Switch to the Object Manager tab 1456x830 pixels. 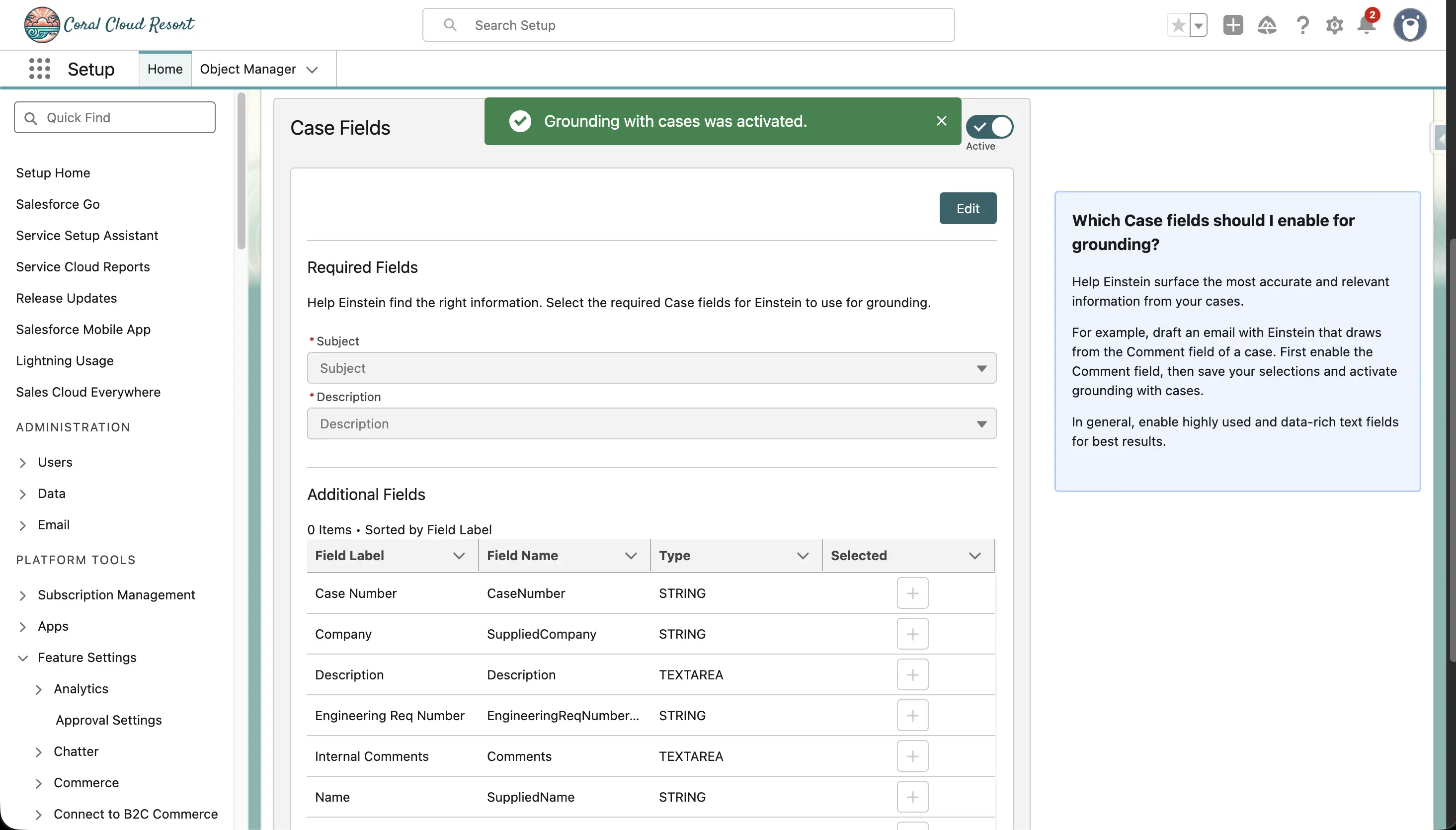tap(248, 69)
